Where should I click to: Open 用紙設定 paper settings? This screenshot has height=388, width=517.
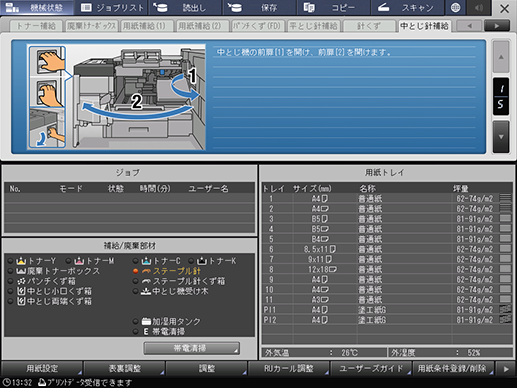click(x=42, y=369)
